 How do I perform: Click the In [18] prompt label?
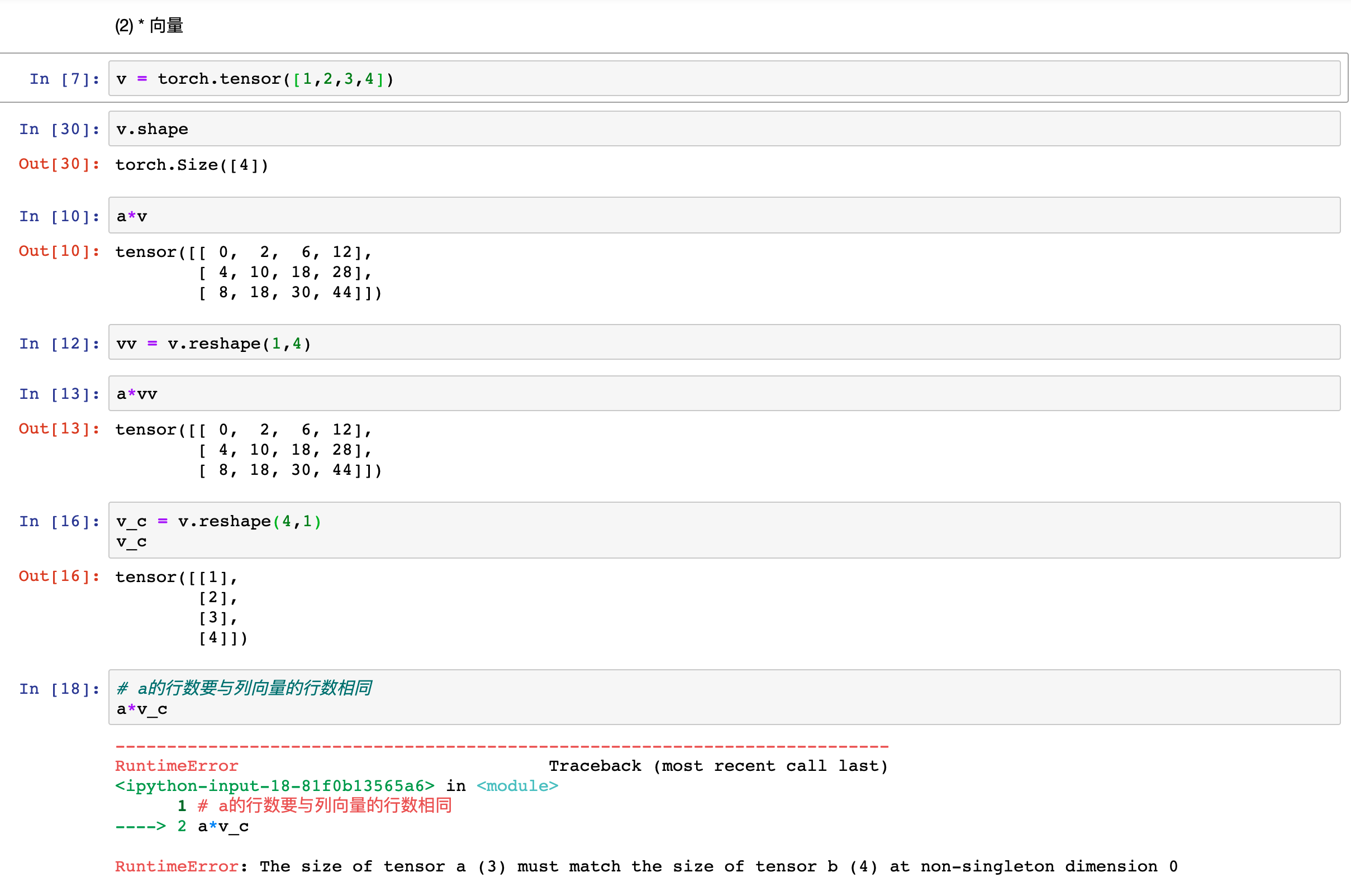click(59, 689)
